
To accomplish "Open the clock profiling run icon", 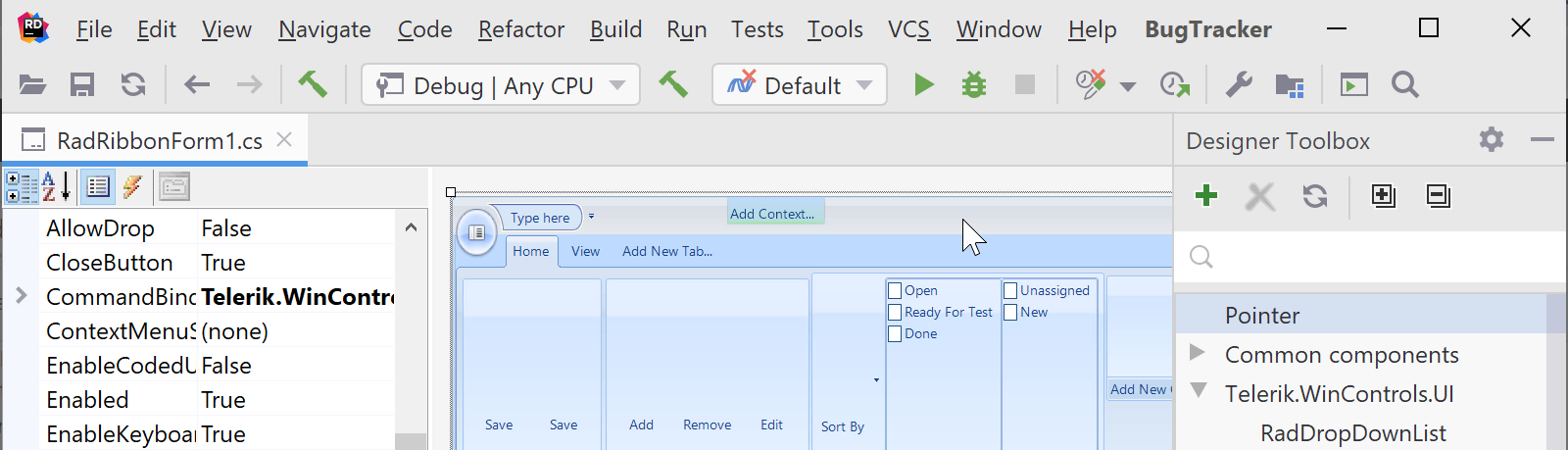I will click(1174, 85).
